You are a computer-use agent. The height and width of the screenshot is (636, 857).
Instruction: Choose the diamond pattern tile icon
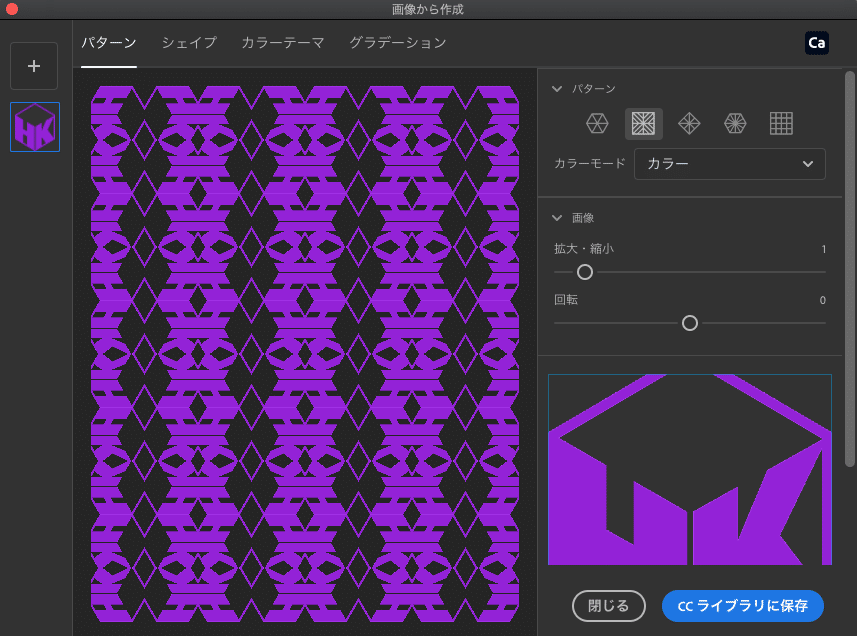(689, 123)
